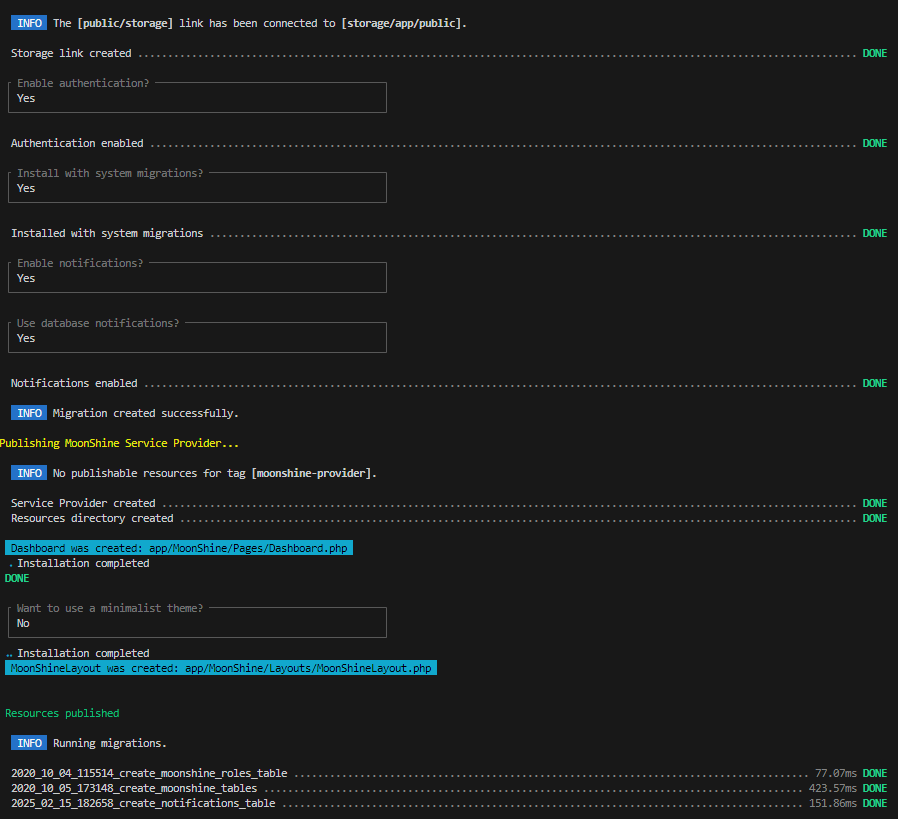This screenshot has width=898, height=819.
Task: Select the text "[storage/app/public]" path
Action: click(x=402, y=23)
